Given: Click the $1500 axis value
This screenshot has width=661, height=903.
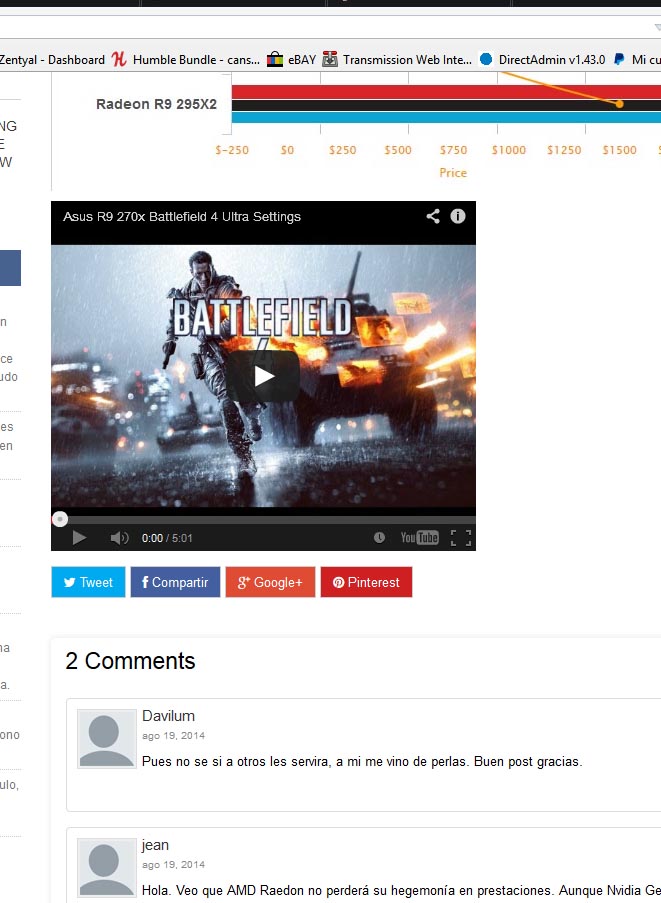Looking at the screenshot, I should pyautogui.click(x=620, y=150).
